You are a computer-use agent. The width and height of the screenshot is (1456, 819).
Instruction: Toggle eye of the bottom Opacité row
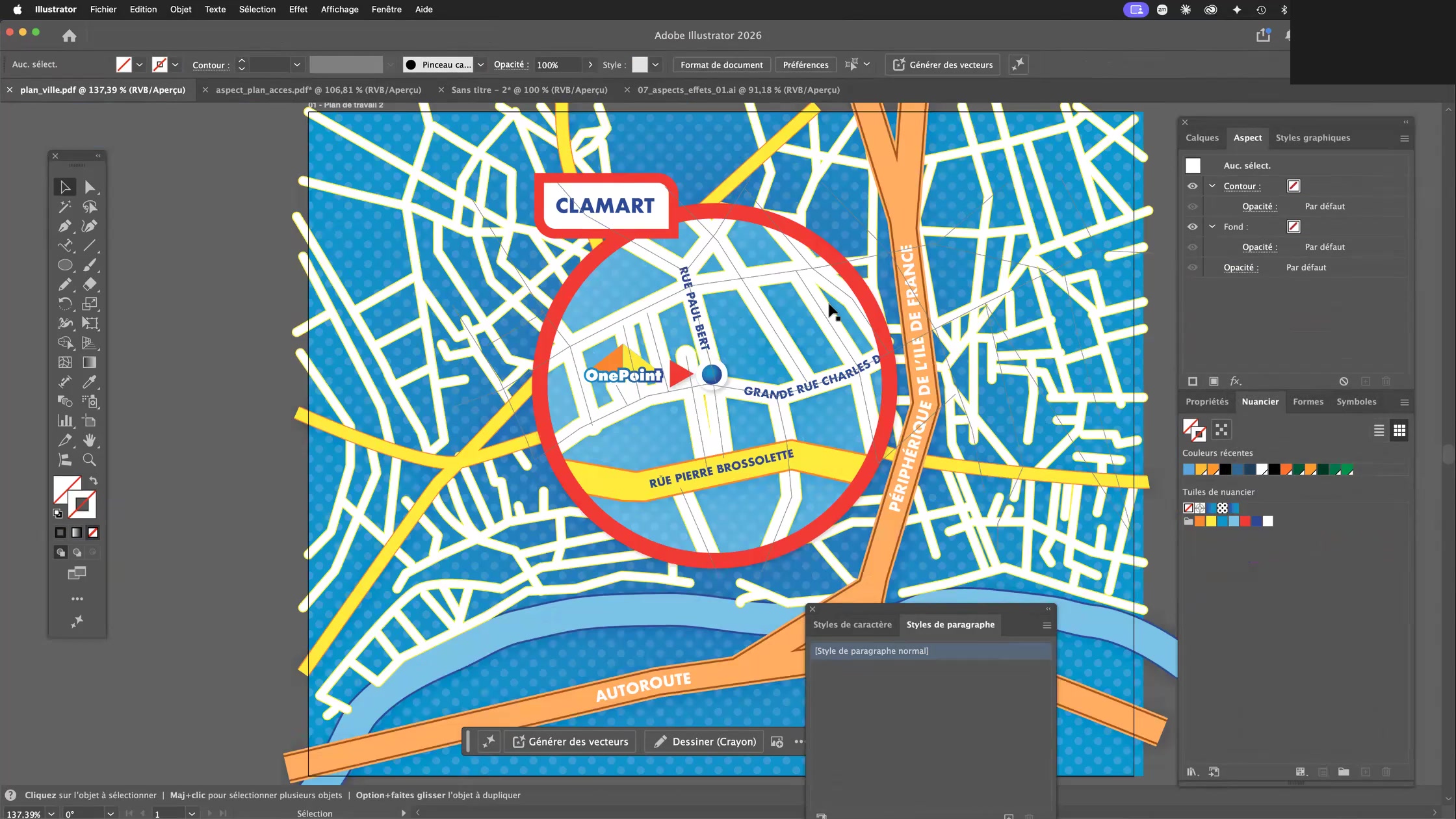tap(1192, 267)
